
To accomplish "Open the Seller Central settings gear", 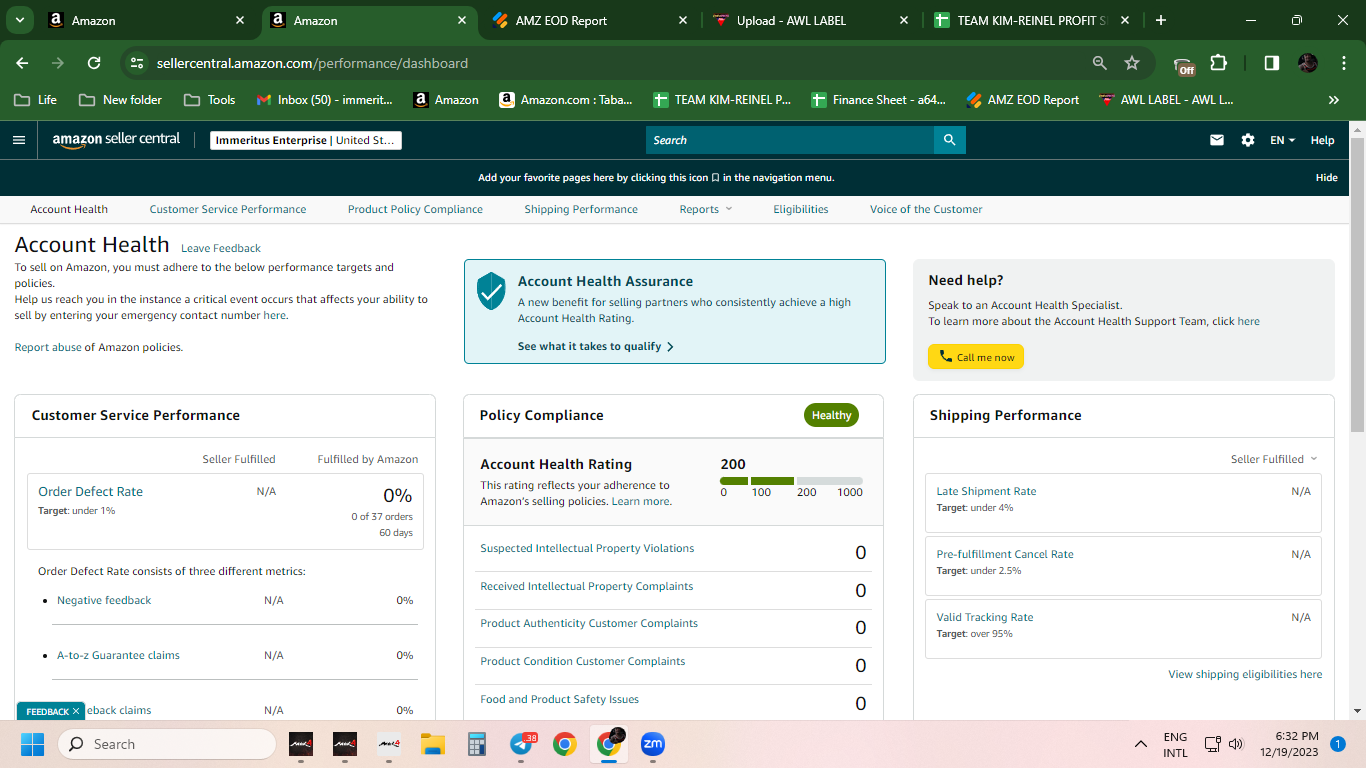I will pyautogui.click(x=1248, y=140).
